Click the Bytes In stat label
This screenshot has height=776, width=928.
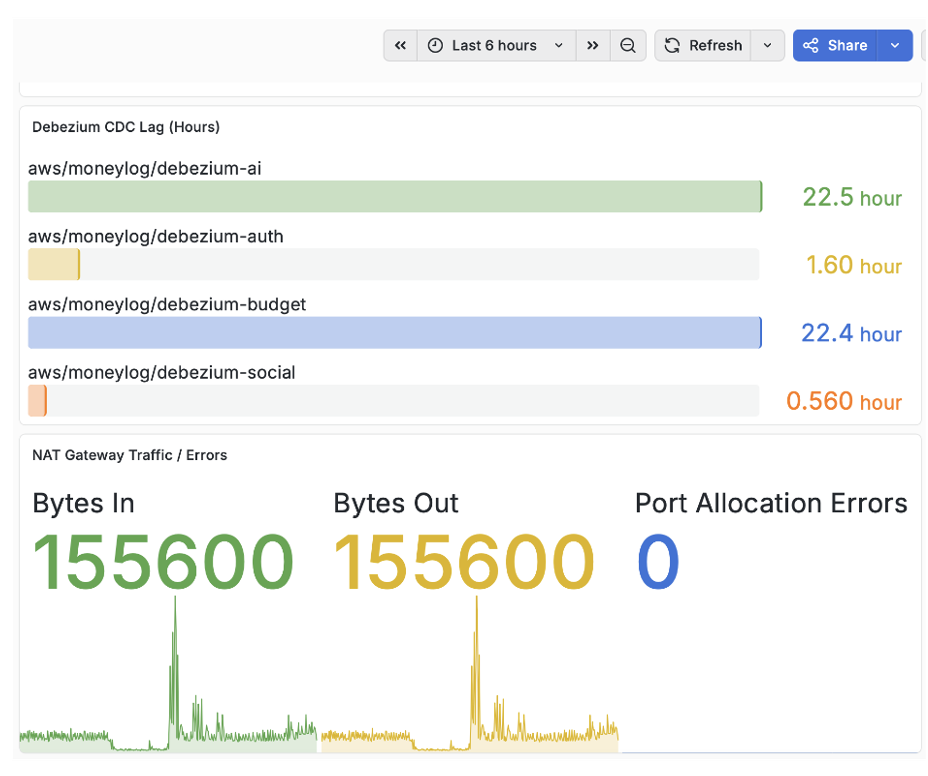point(83,503)
